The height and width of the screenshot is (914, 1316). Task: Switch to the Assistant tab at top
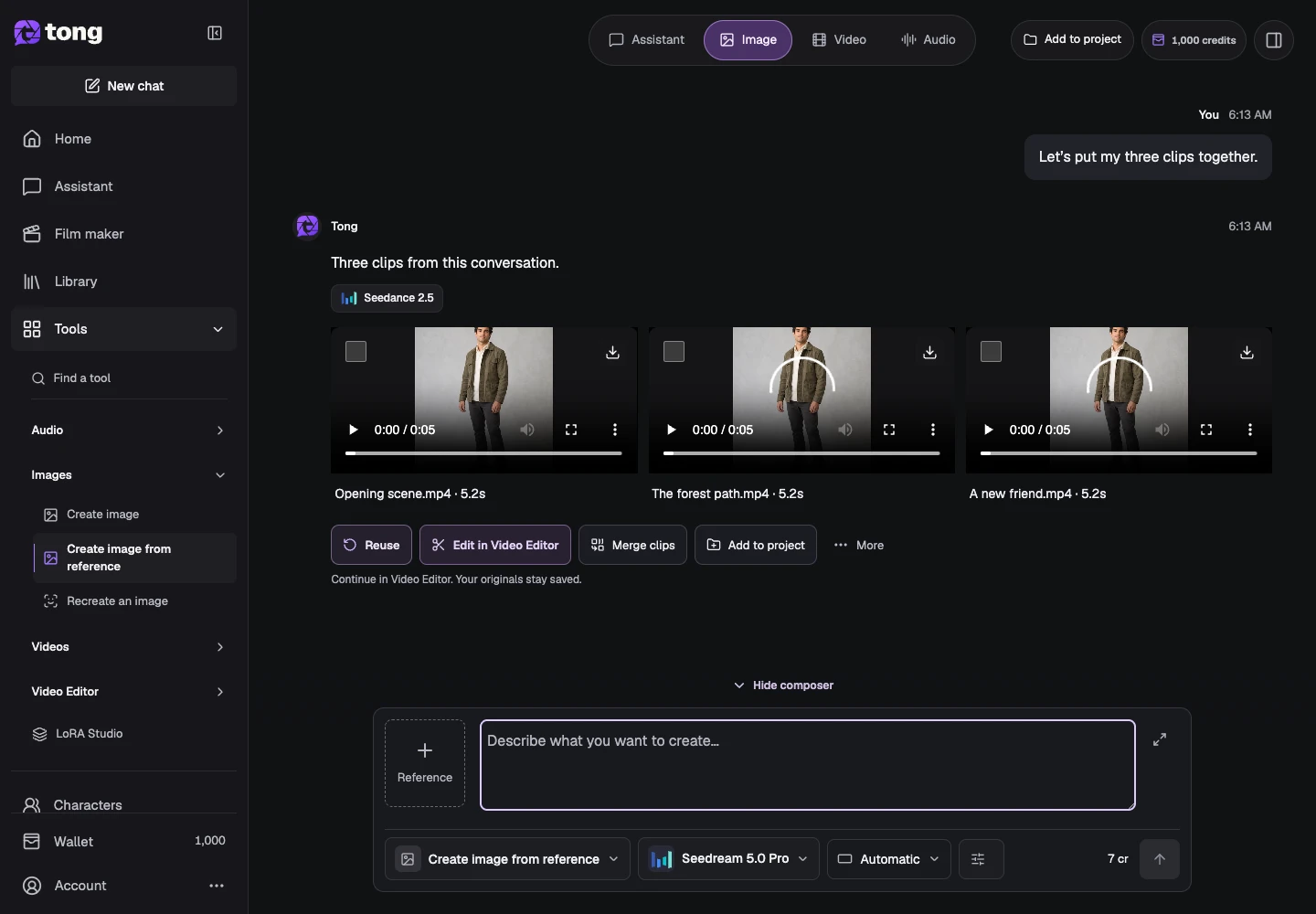tap(646, 40)
